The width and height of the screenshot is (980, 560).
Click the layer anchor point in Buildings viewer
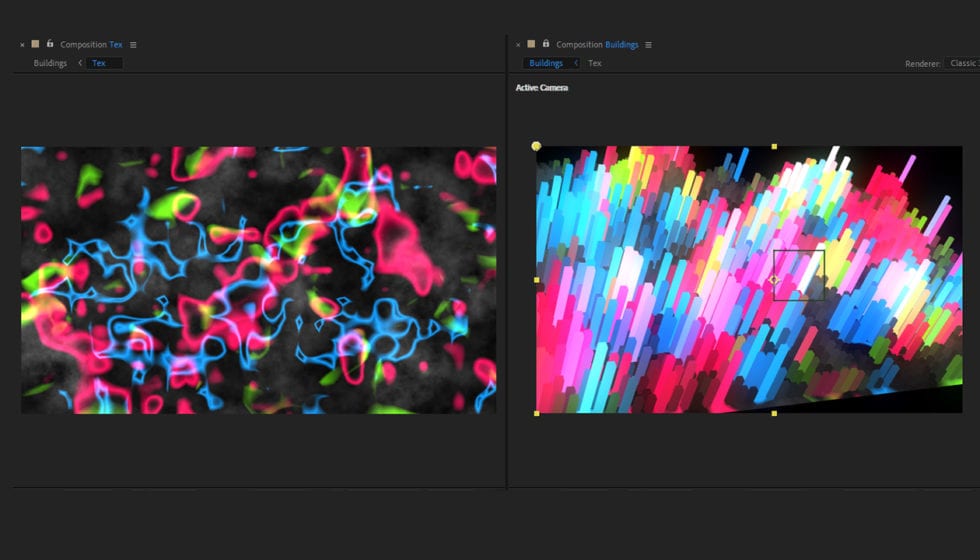point(774,279)
